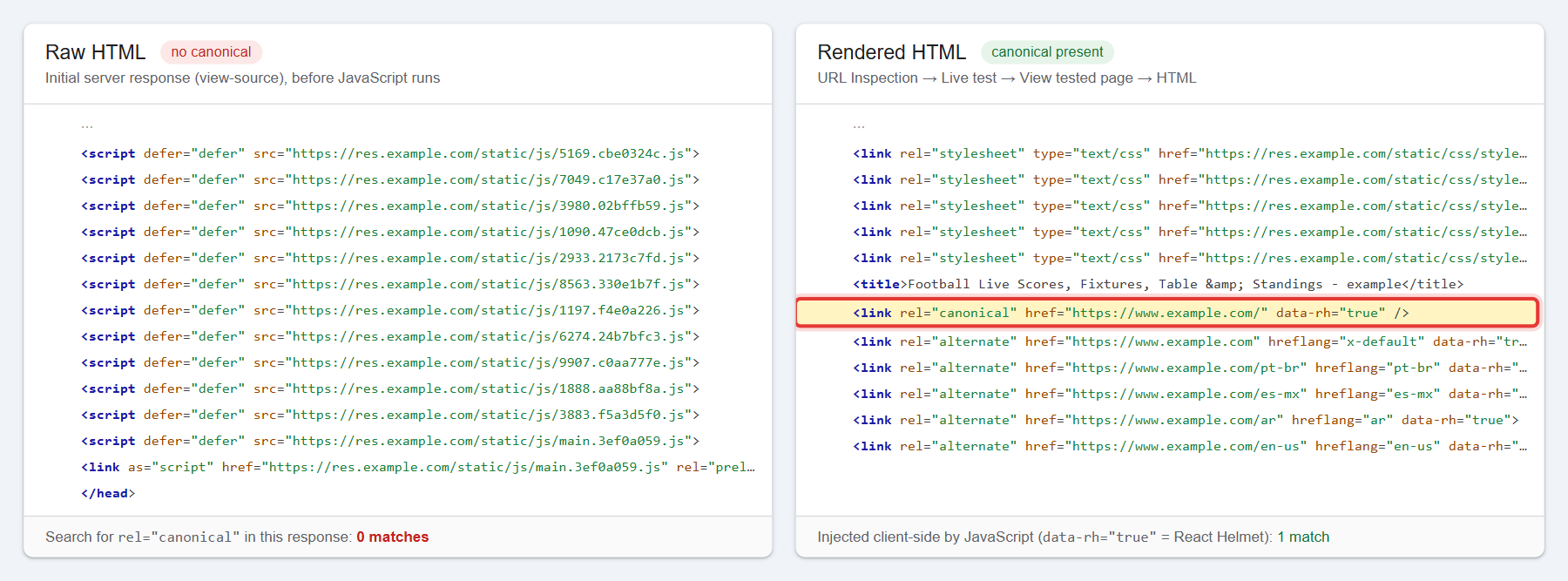Click the alternate link with hreflang pt-br
The width and height of the screenshot is (1568, 581).
coord(1190,368)
